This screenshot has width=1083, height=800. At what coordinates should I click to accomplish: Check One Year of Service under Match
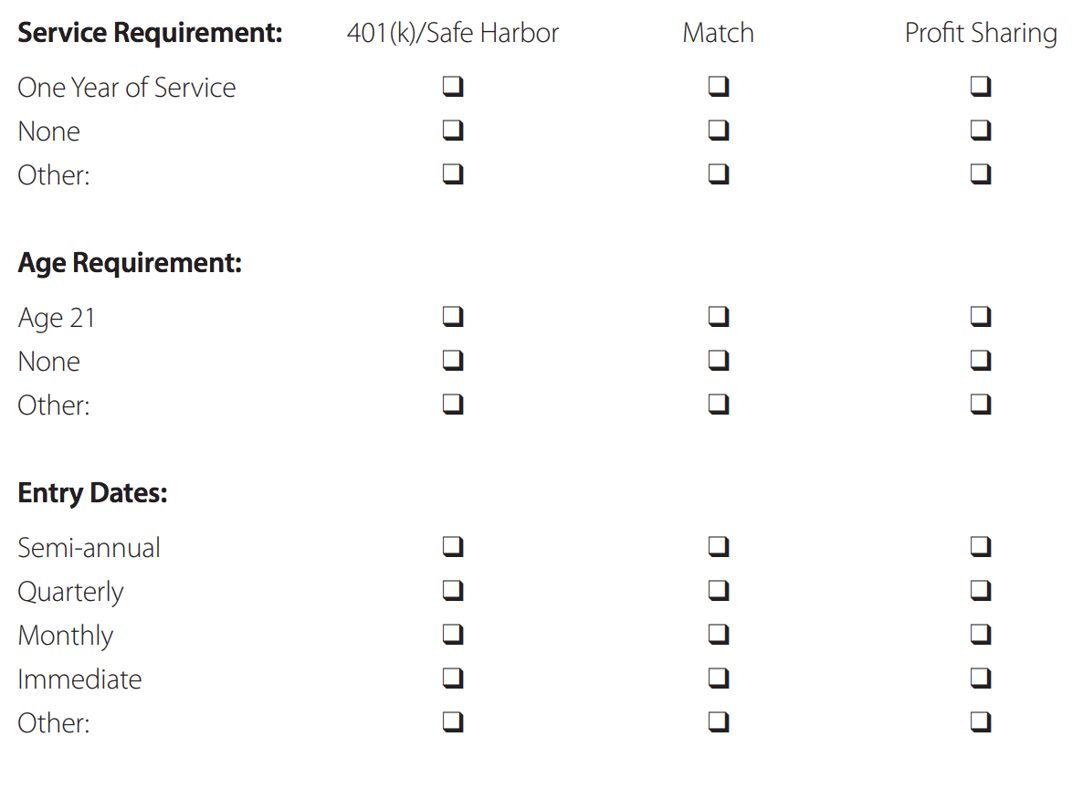[718, 87]
